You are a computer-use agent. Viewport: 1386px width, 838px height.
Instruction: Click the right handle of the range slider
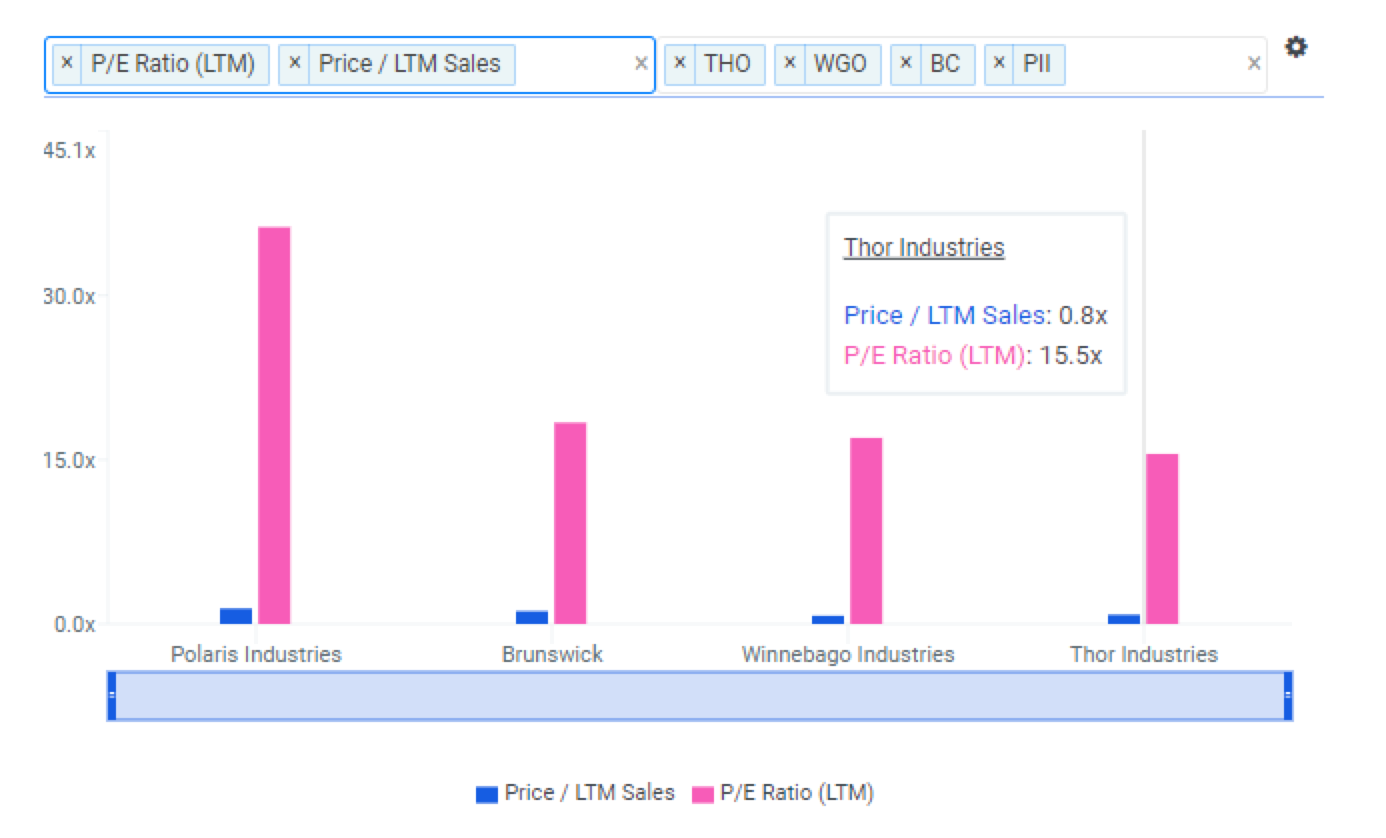click(1288, 695)
